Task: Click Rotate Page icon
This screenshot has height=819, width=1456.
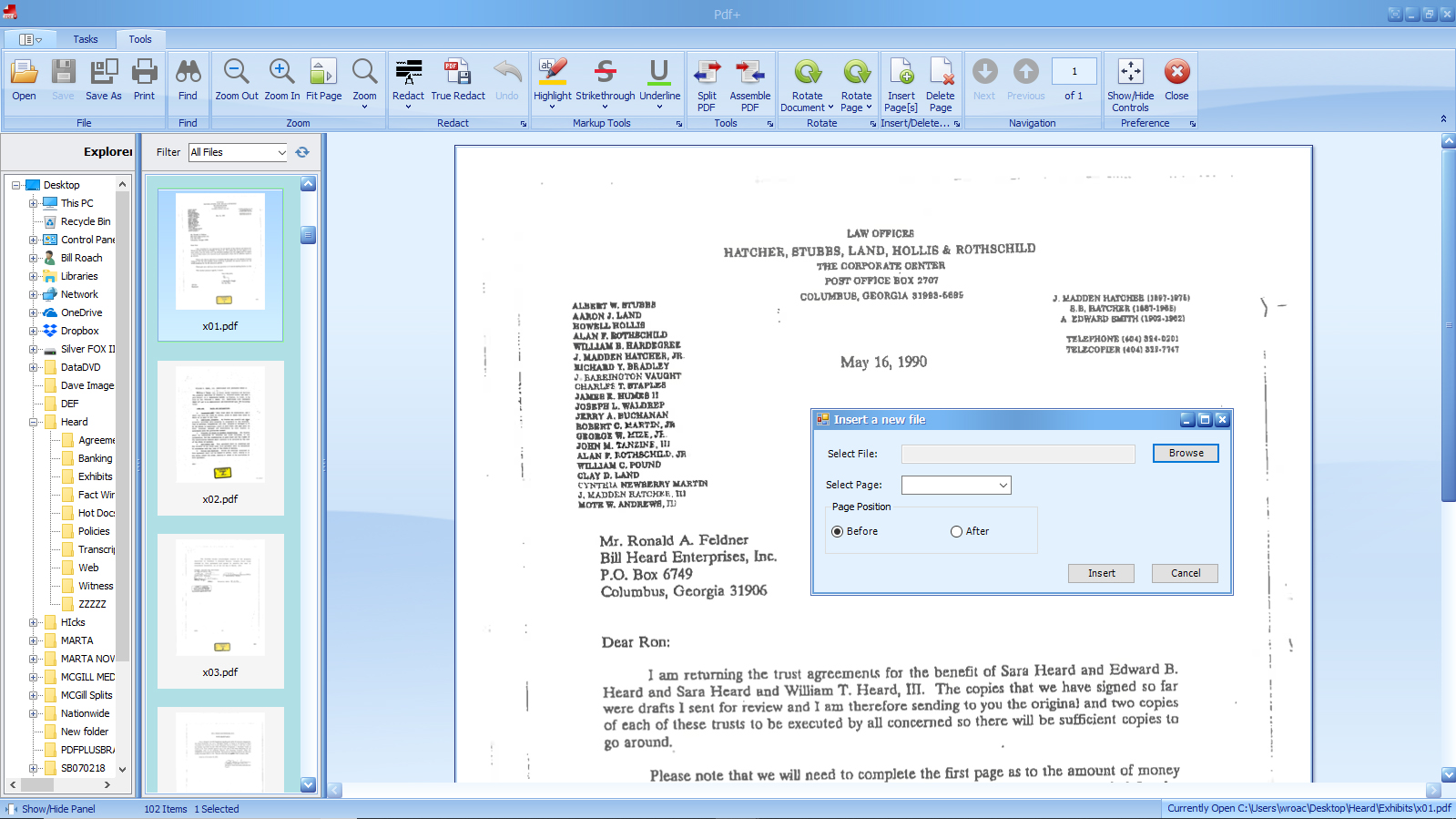Action: (856, 85)
